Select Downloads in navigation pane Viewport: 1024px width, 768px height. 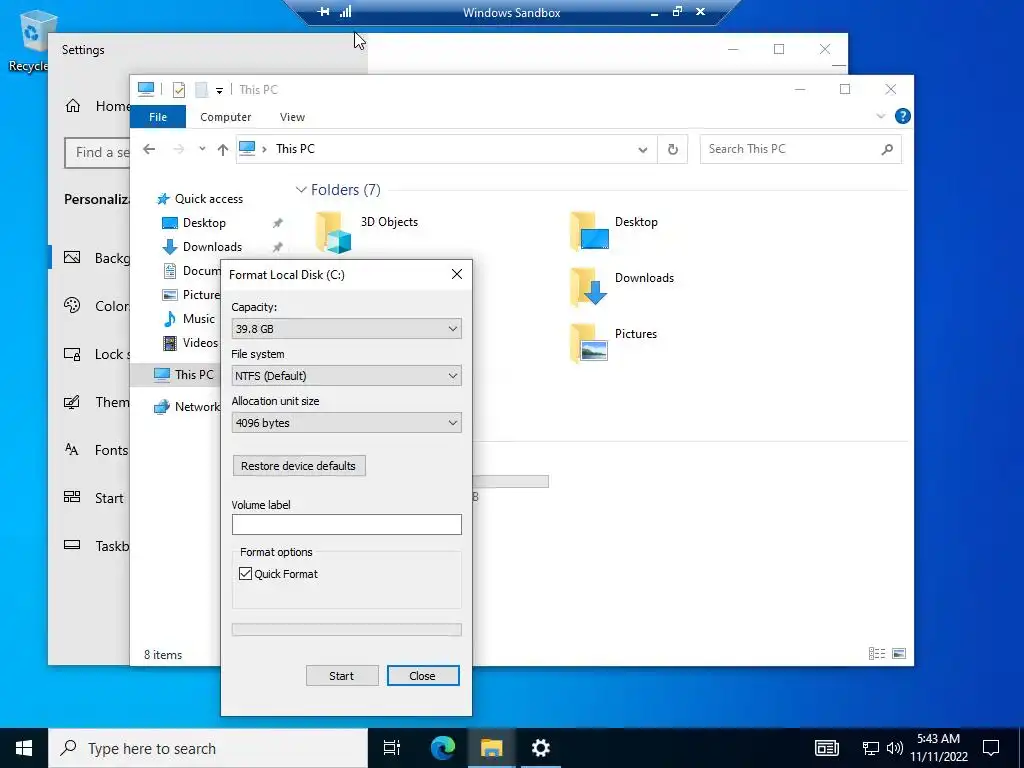[202, 247]
